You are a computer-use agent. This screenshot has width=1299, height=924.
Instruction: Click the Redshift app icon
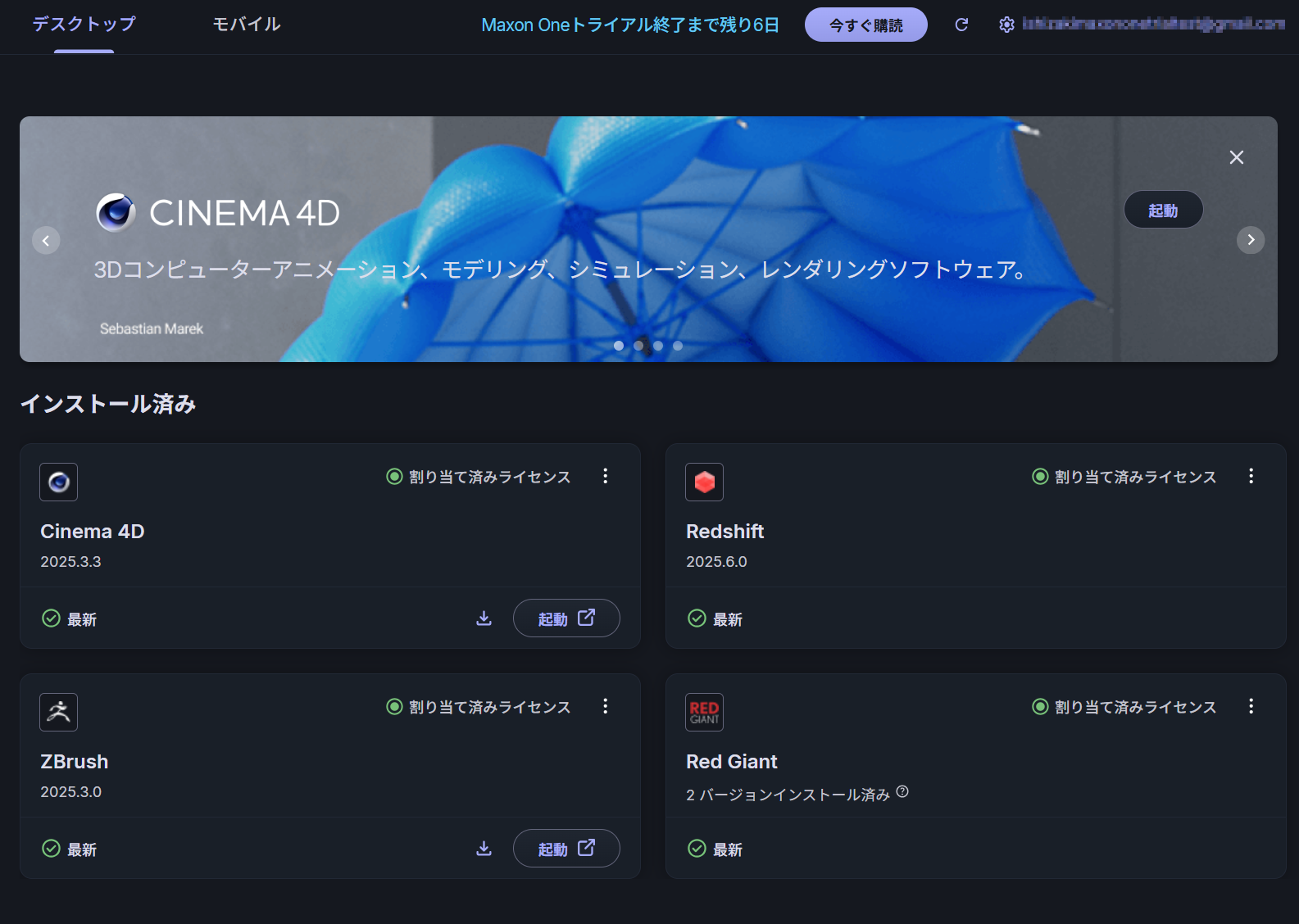coord(705,482)
